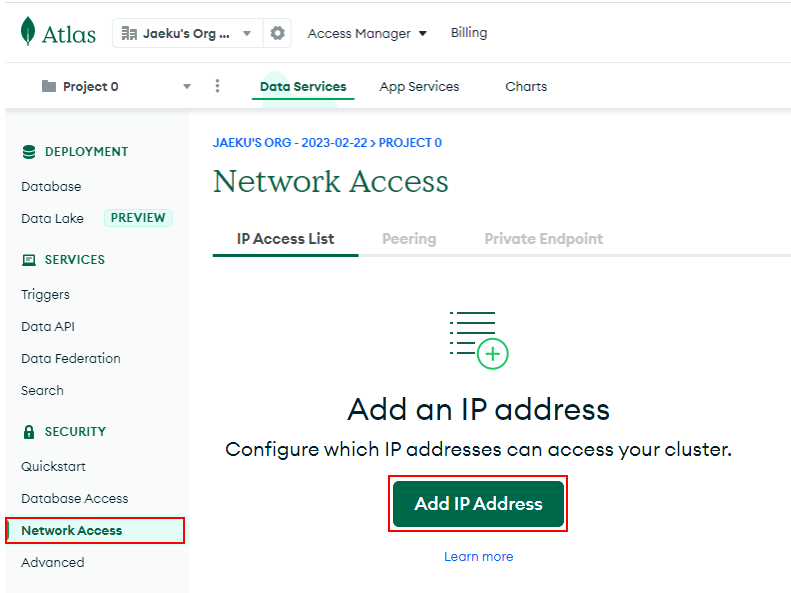Switch to the App Services tab
This screenshot has width=791, height=593.
419,87
